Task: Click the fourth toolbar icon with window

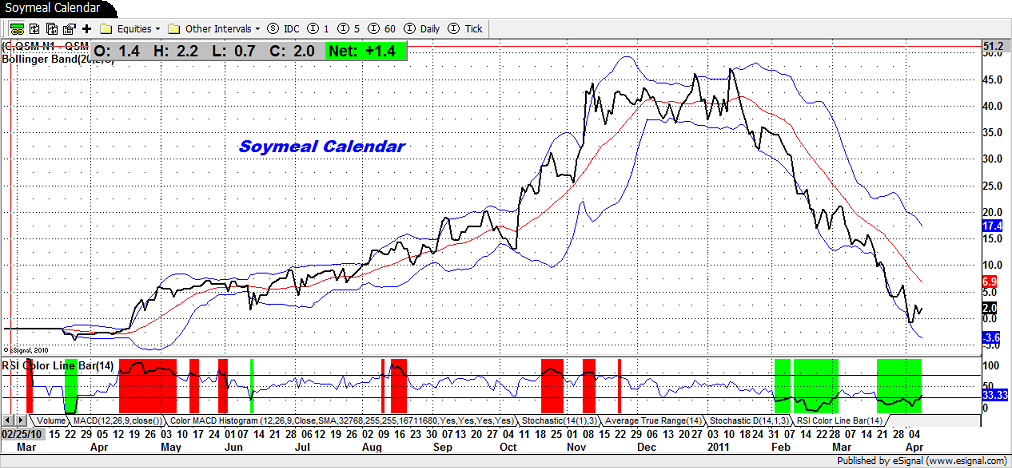Action: [x=70, y=29]
